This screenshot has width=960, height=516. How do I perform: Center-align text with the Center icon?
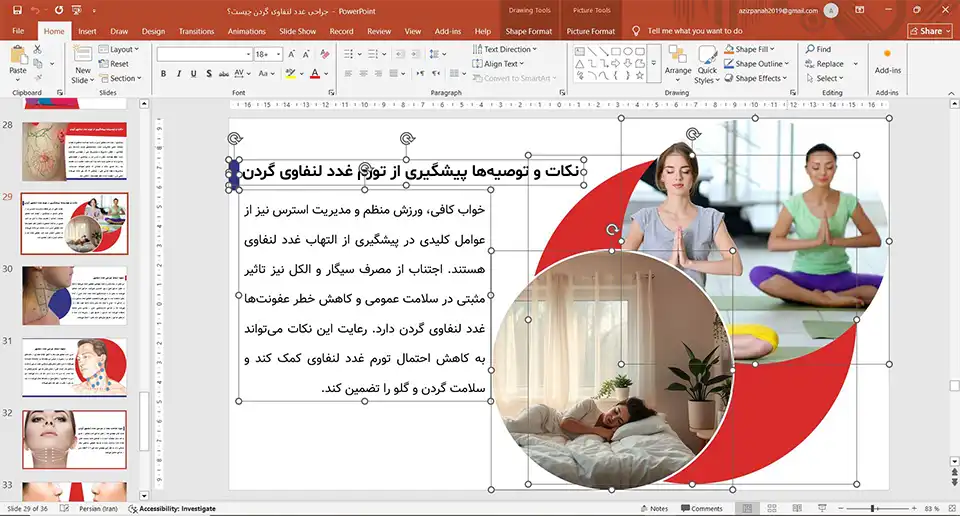(363, 73)
